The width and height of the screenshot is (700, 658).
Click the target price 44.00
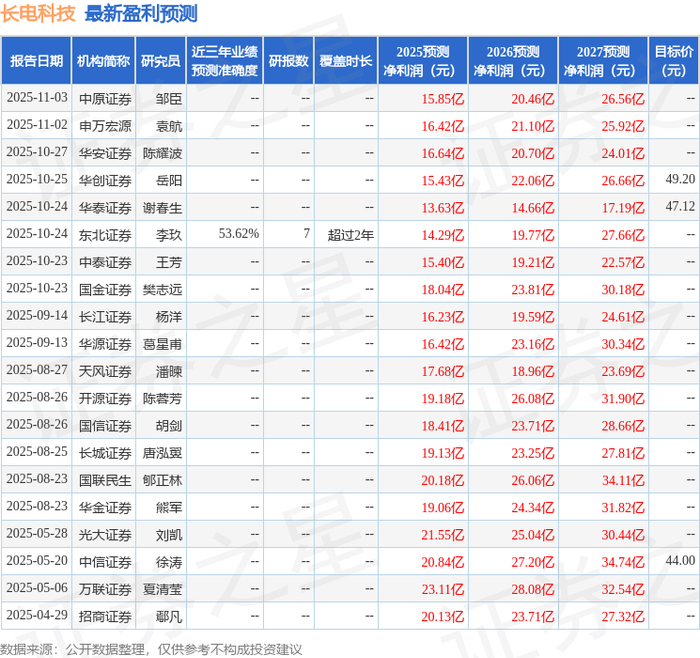[680, 560]
